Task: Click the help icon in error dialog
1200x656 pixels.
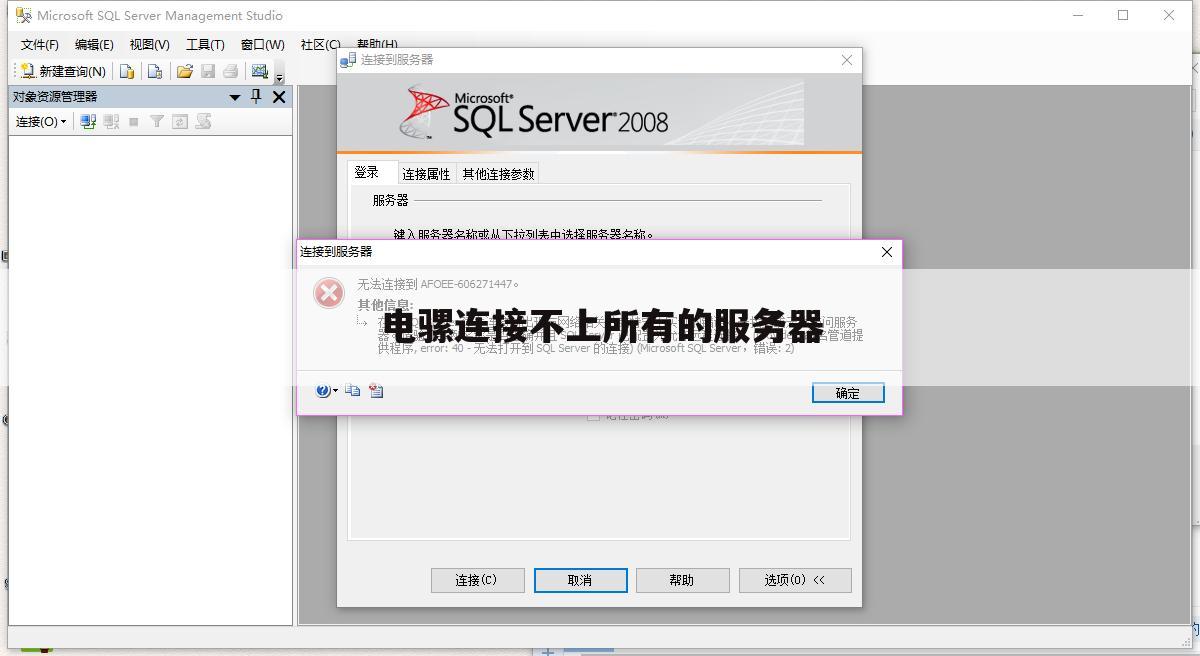Action: click(323, 391)
